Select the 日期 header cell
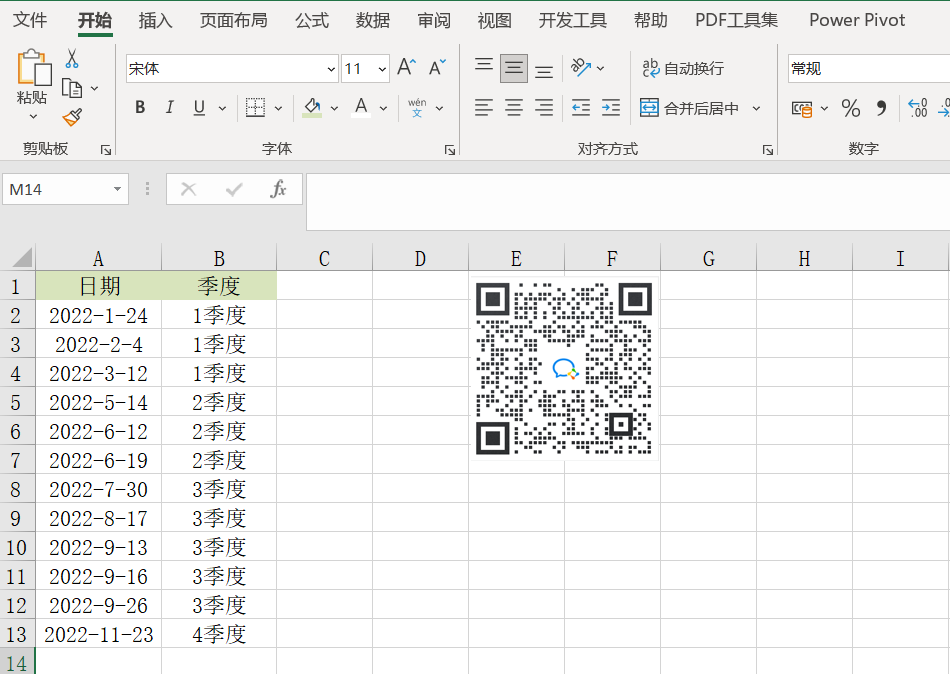 click(99, 286)
